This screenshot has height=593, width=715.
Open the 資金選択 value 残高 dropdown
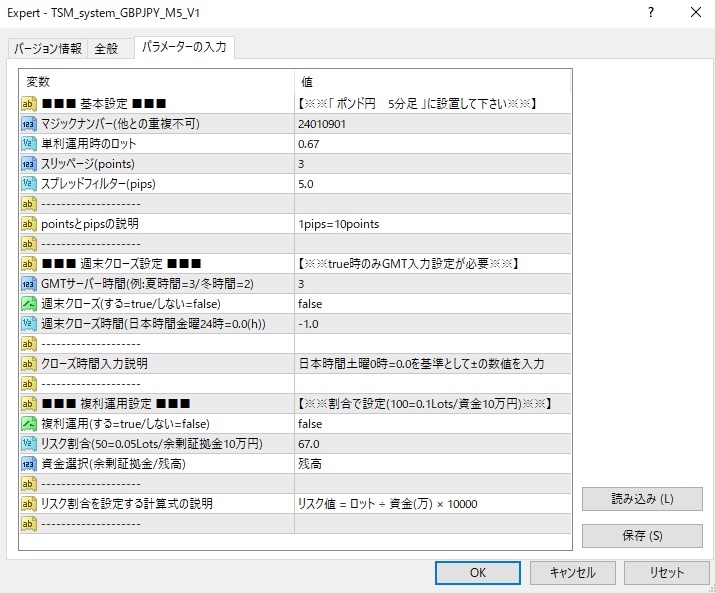[432, 463]
